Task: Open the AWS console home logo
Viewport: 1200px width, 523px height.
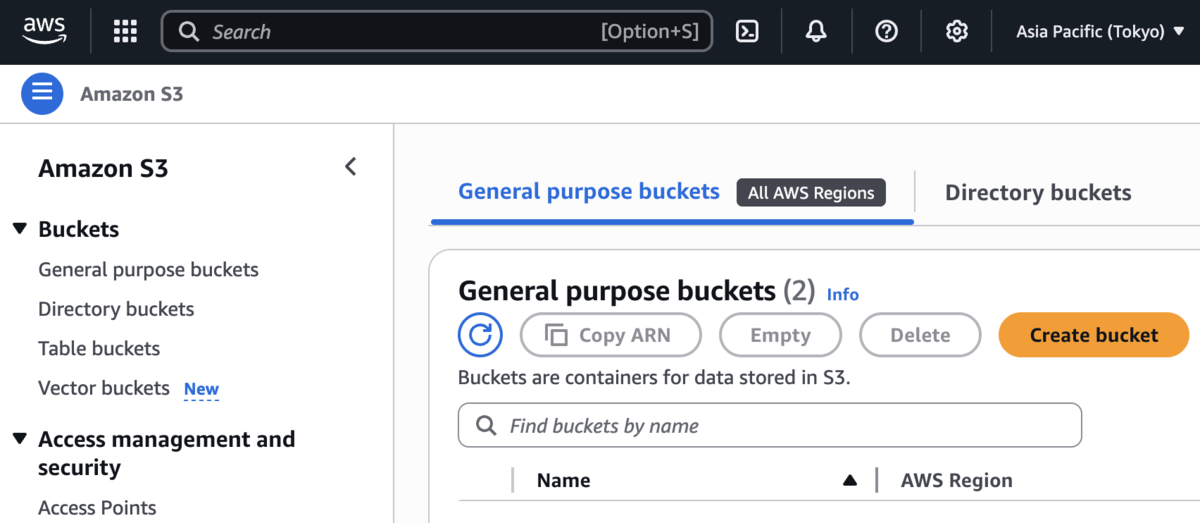Action: coord(45,32)
